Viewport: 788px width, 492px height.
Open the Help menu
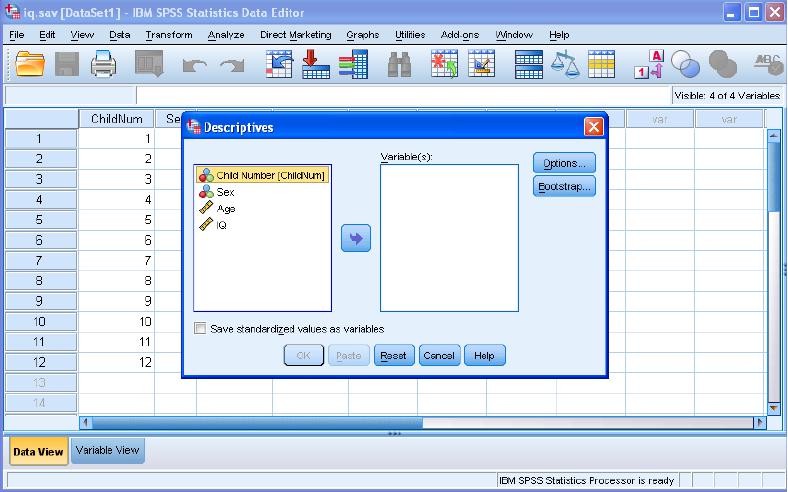coord(559,35)
